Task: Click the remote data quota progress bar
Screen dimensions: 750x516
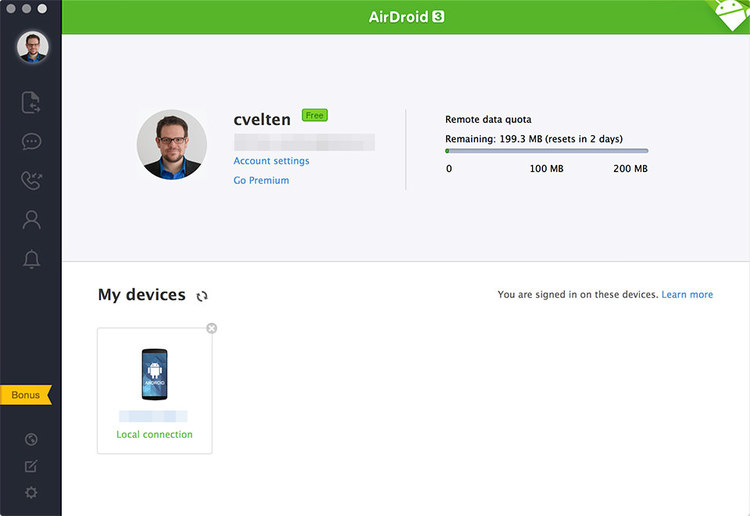Action: point(546,151)
